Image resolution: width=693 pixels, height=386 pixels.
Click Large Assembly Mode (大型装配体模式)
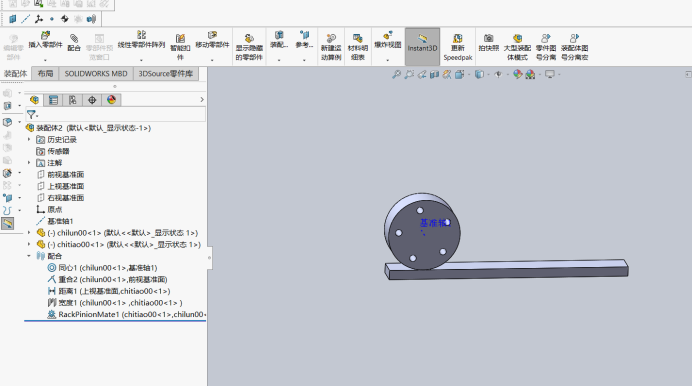517,47
